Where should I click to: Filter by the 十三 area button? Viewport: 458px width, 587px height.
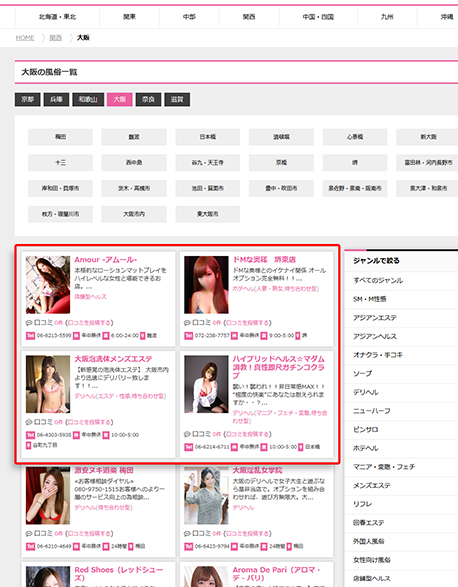point(60,163)
